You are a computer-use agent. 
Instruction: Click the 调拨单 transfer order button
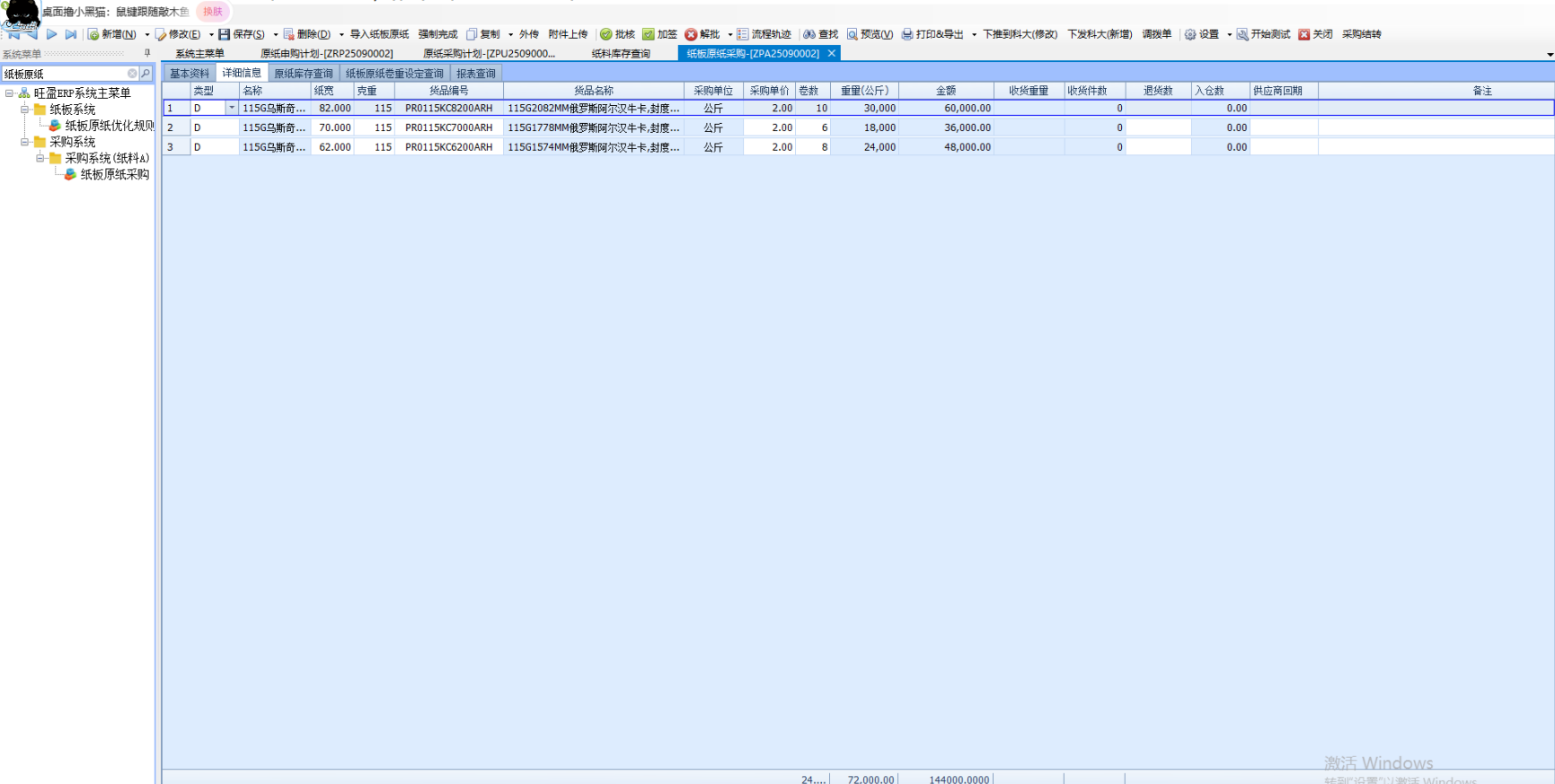[x=1157, y=34]
